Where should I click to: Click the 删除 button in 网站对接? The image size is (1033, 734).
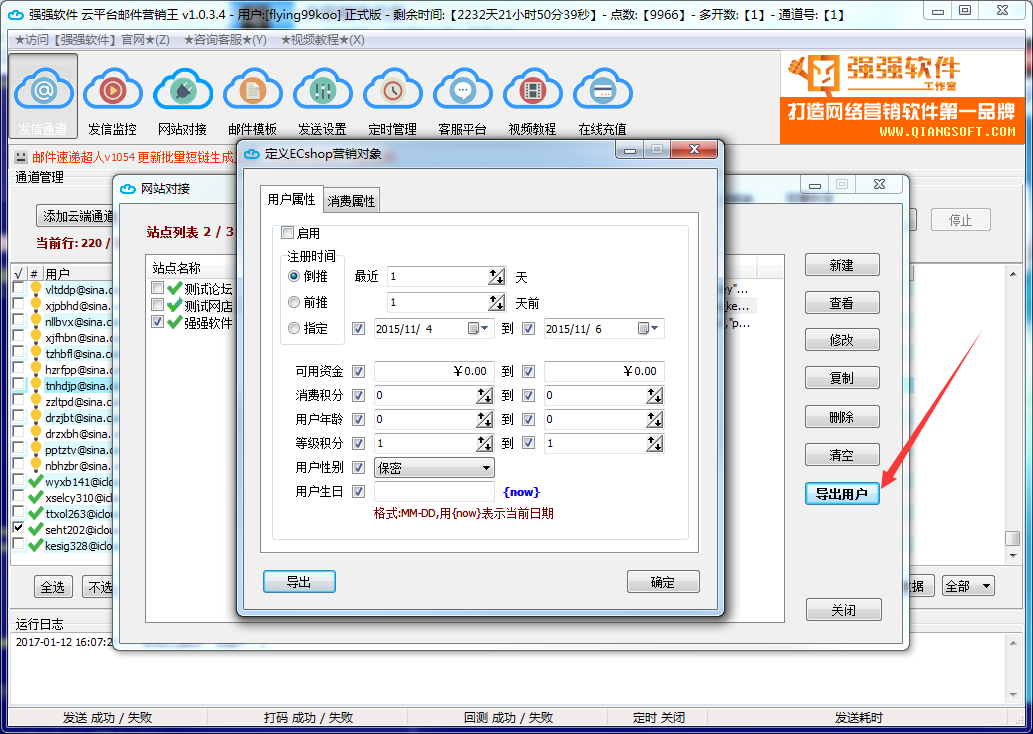(x=842, y=417)
